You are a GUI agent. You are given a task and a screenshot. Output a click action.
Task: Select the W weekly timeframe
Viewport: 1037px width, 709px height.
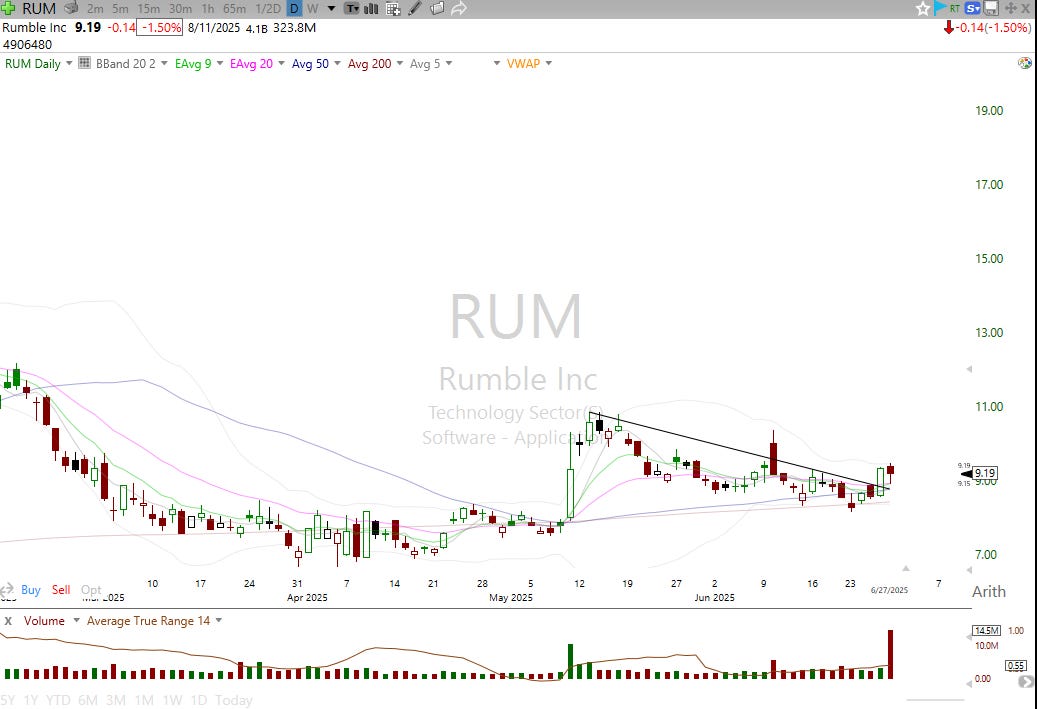(312, 9)
